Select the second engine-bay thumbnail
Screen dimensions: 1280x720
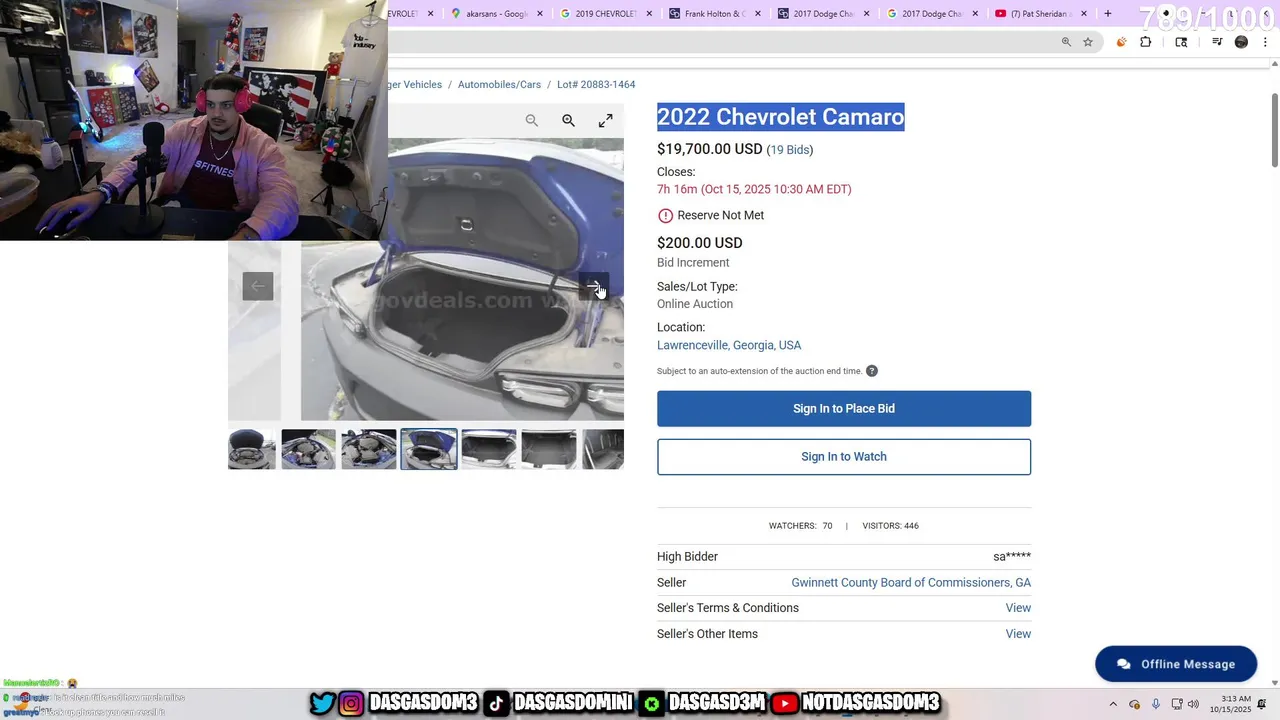pyautogui.click(x=308, y=450)
